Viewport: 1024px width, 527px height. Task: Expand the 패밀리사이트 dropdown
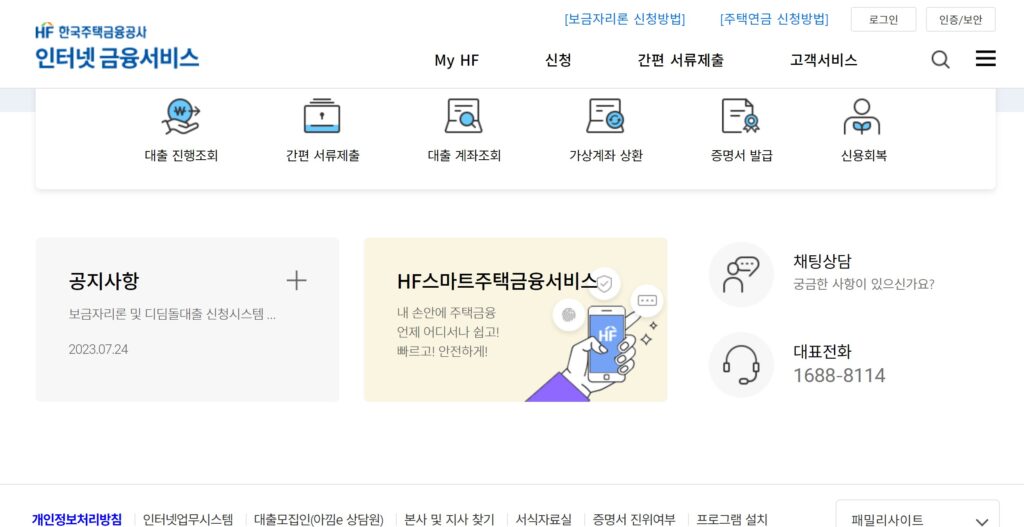click(x=918, y=520)
